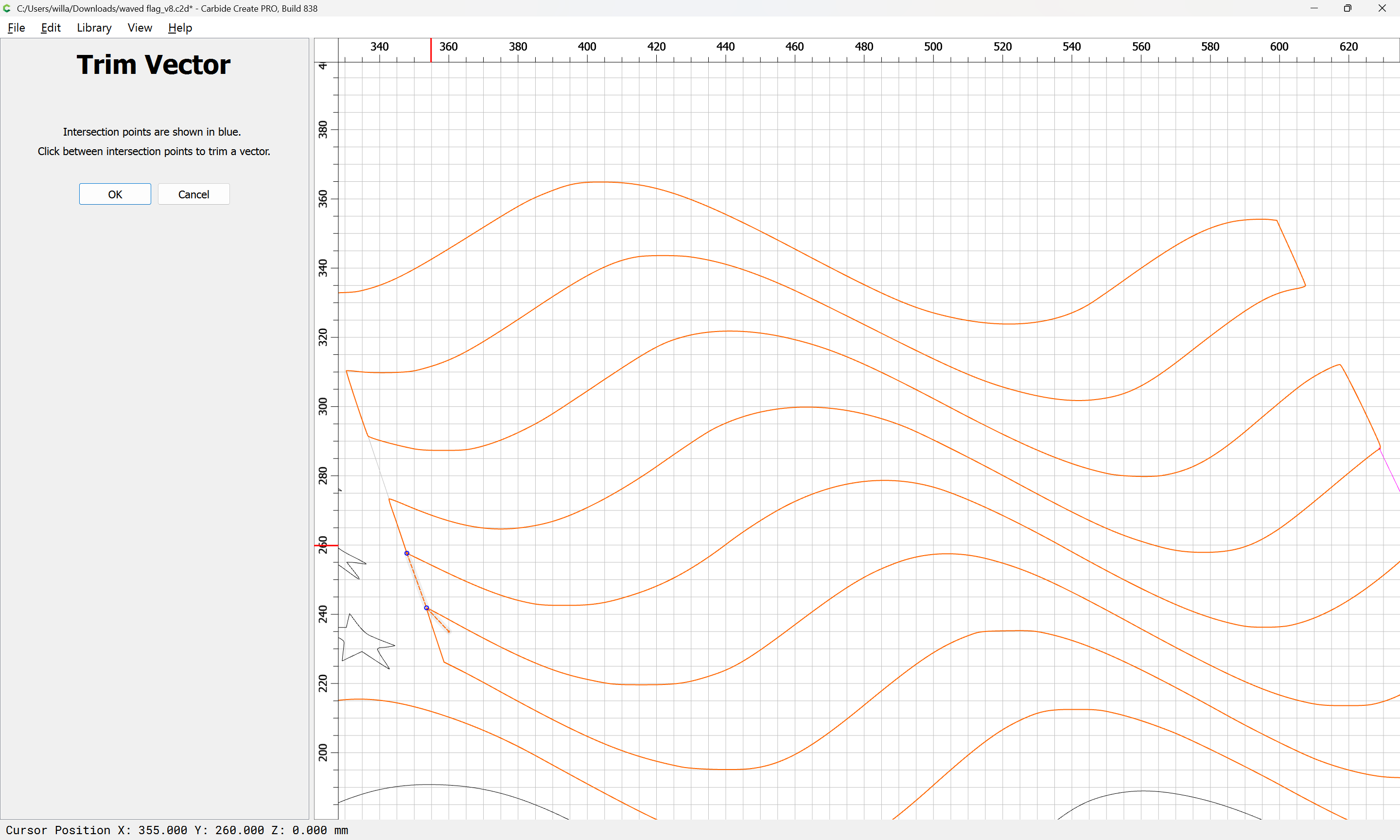The width and height of the screenshot is (1400, 840).
Task: Restore down the application window
Action: click(x=1347, y=8)
